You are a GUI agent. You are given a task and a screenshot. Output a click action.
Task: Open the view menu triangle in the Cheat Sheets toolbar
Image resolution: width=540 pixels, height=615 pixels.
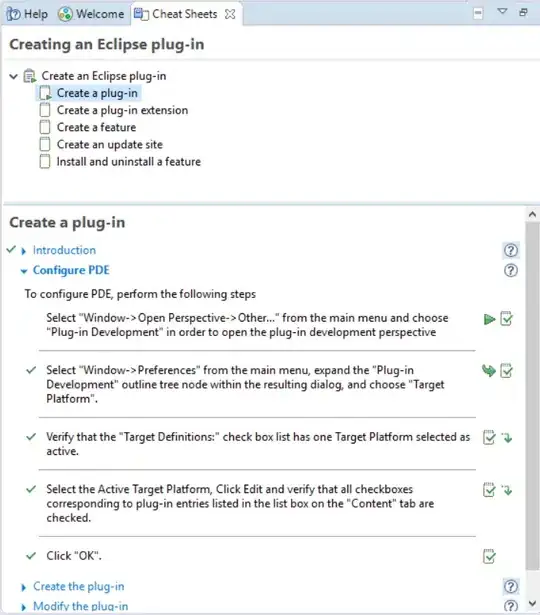click(502, 12)
